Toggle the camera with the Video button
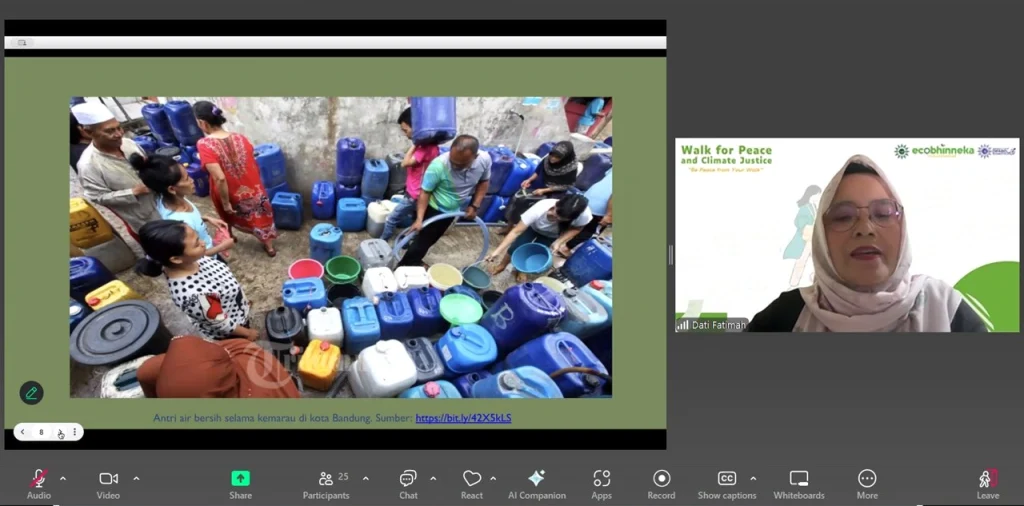 click(108, 480)
